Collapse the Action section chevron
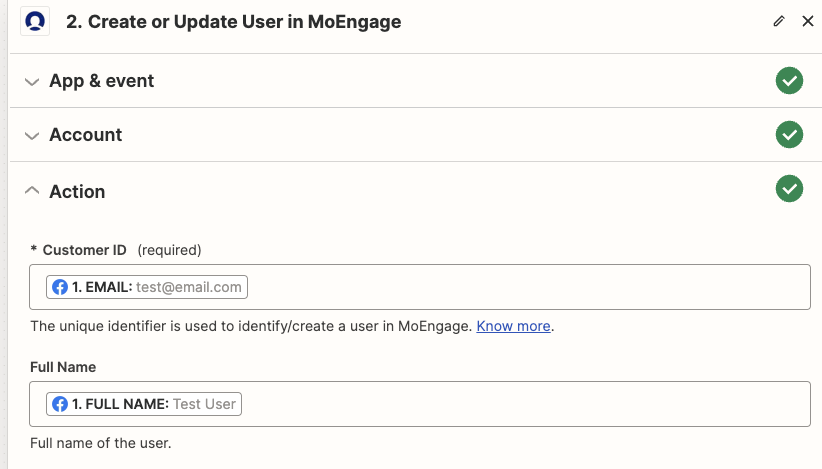The width and height of the screenshot is (822, 469). pyautogui.click(x=32, y=190)
